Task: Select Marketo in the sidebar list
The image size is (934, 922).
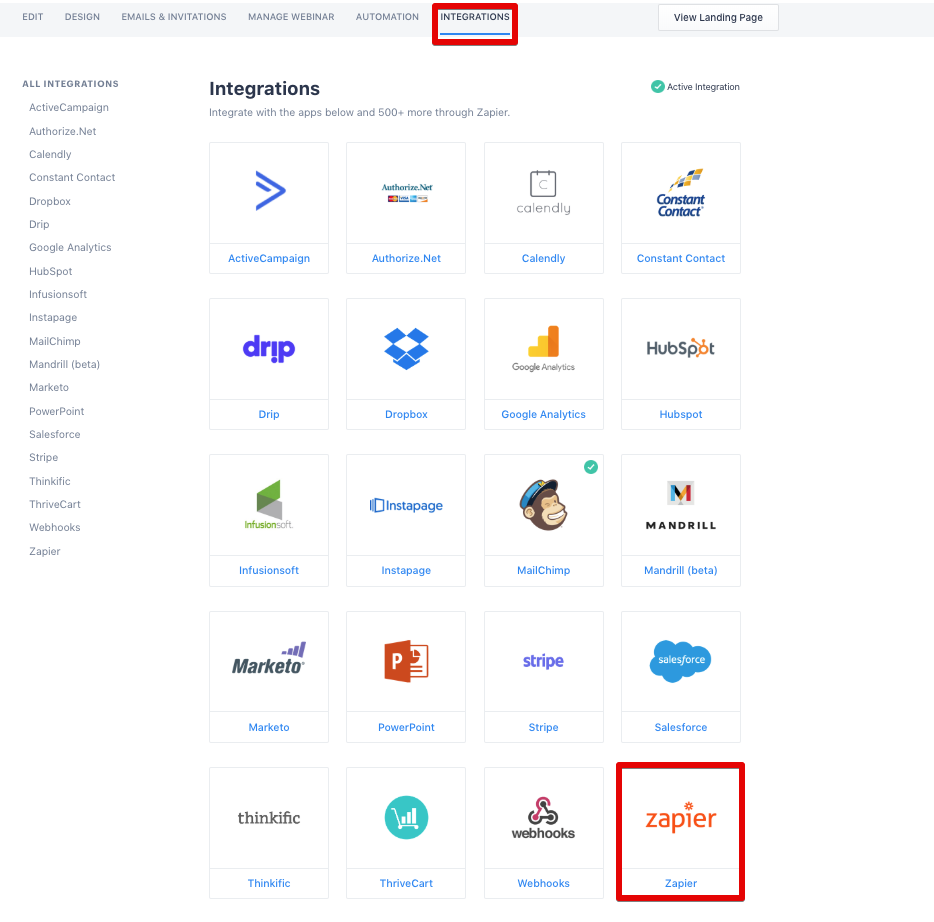Action: (x=49, y=388)
